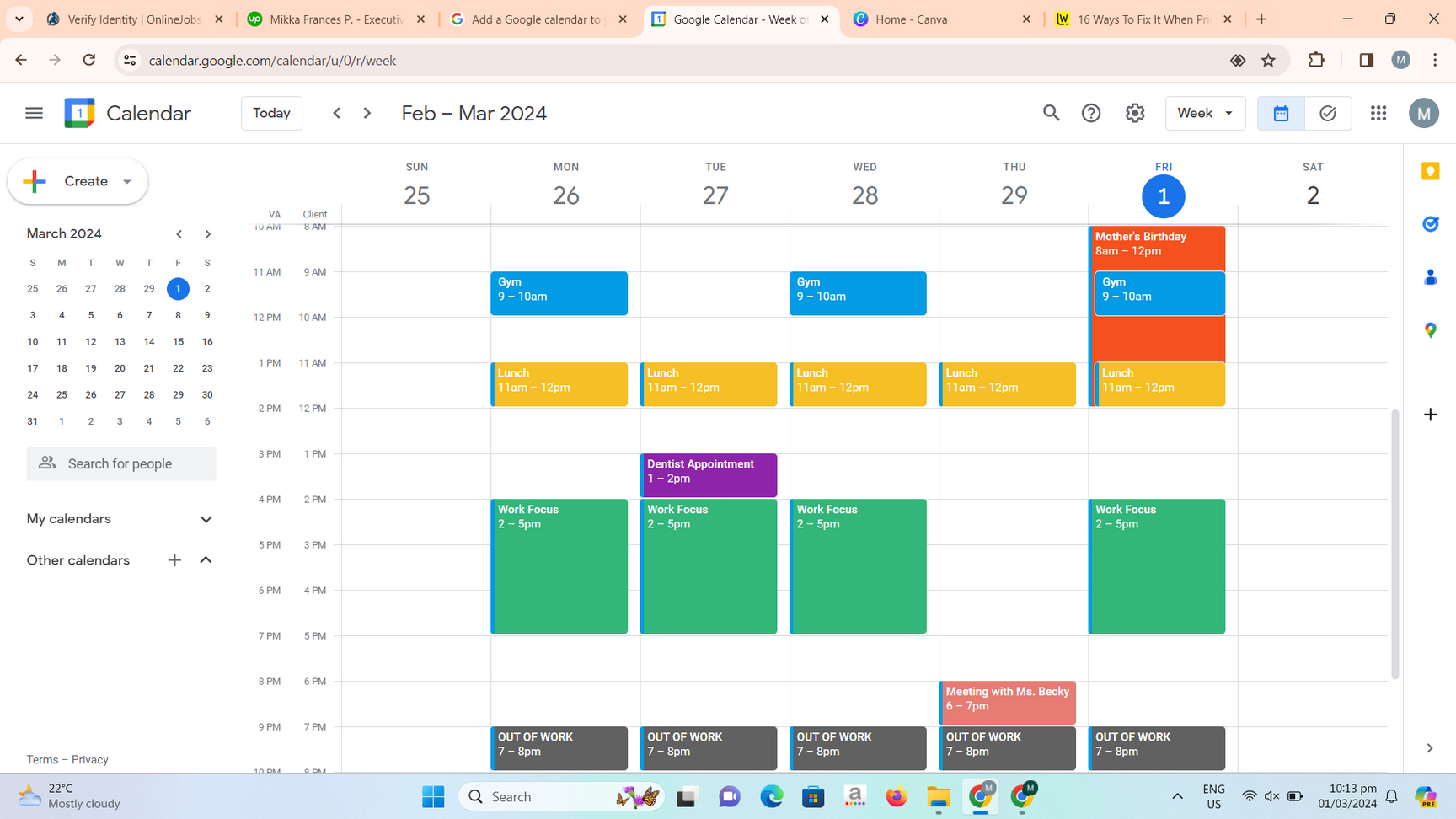The width and height of the screenshot is (1456, 819).
Task: Open File Explorer from taskbar
Action: [x=939, y=796]
